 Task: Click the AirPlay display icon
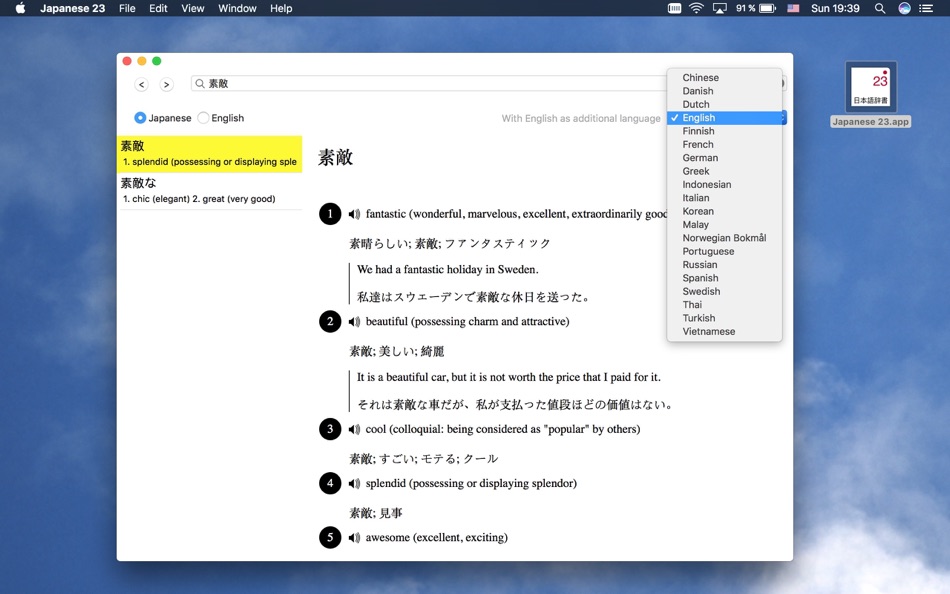(719, 8)
